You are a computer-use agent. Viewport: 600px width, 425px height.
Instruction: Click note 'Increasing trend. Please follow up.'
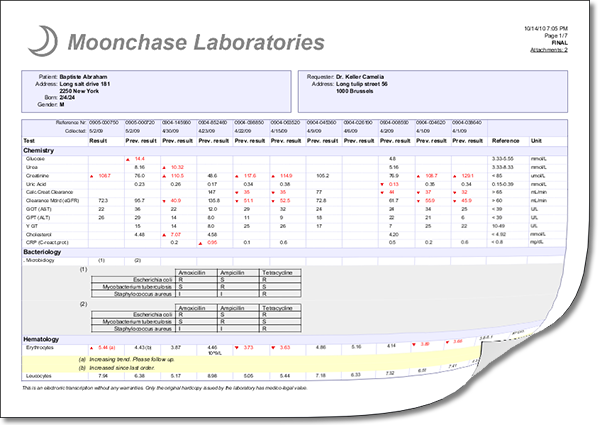pyautogui.click(x=132, y=360)
